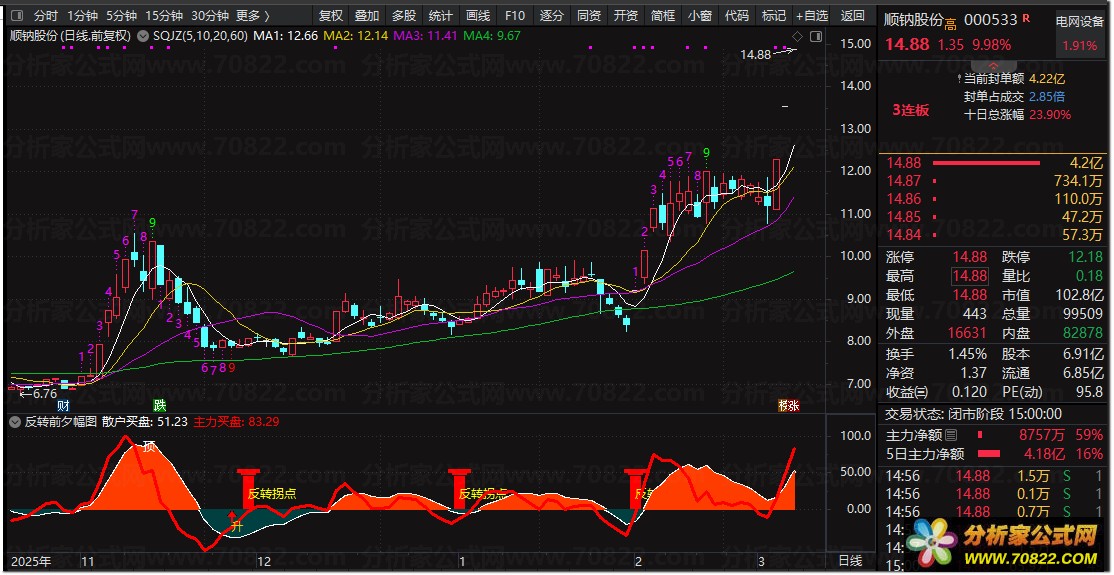Toggle 叠加 overlay mode
The image size is (1114, 575).
pyautogui.click(x=367, y=16)
